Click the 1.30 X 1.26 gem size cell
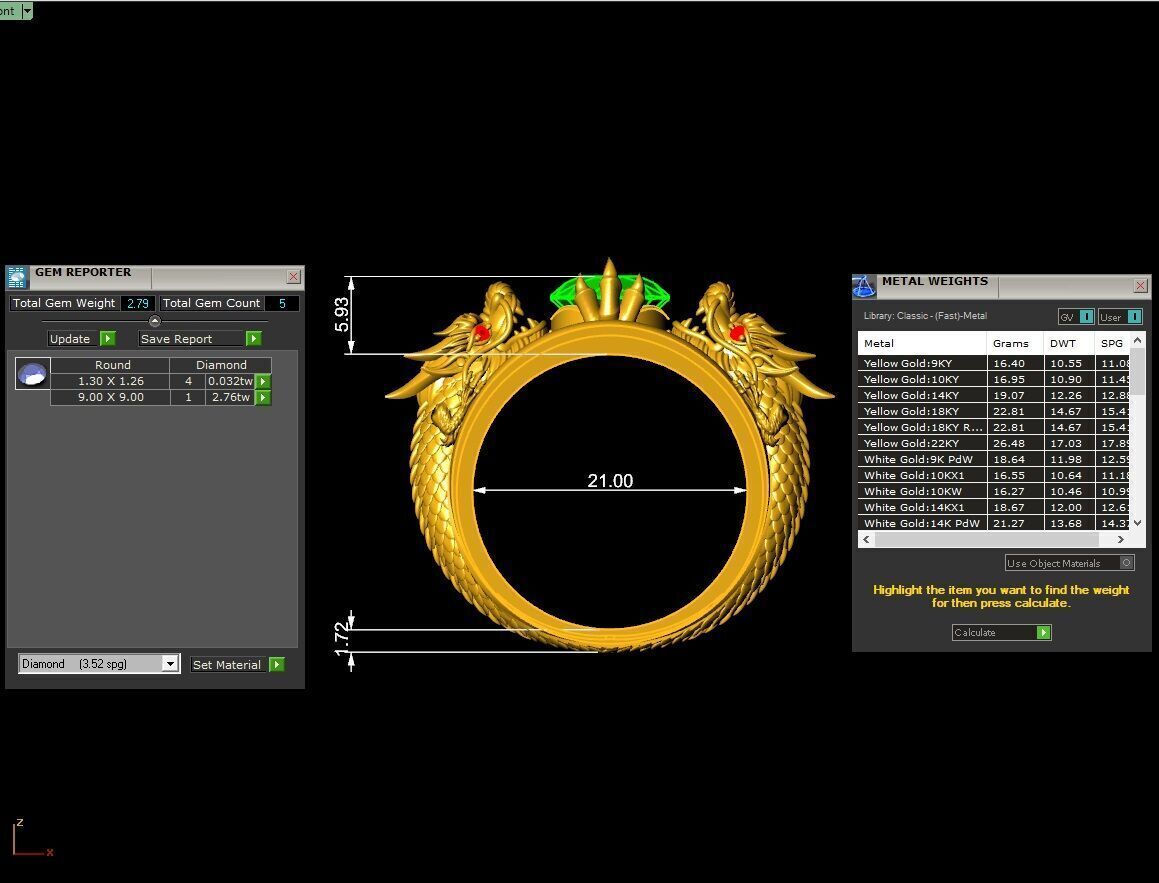 [x=111, y=381]
